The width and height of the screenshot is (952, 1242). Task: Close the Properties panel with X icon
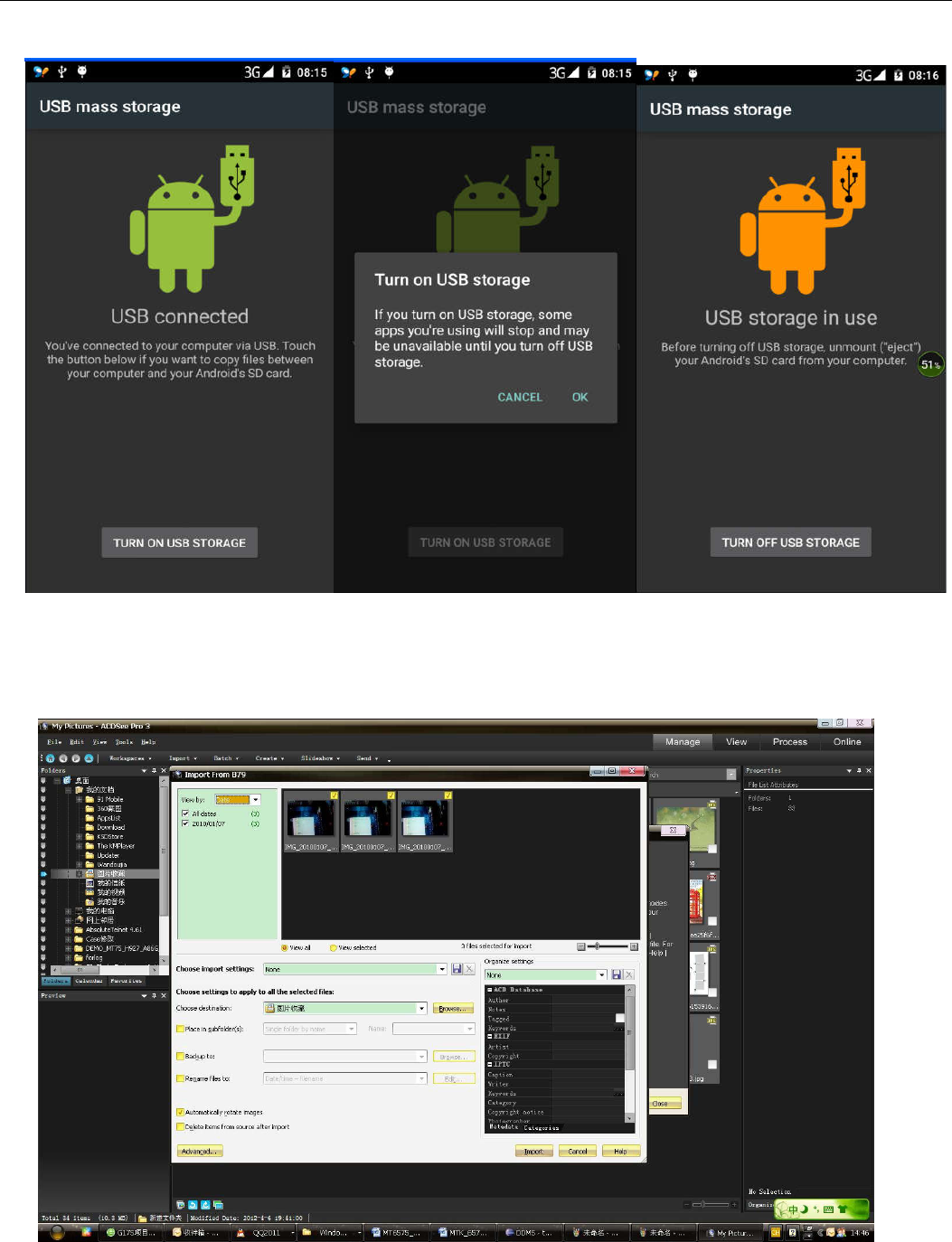click(x=869, y=770)
